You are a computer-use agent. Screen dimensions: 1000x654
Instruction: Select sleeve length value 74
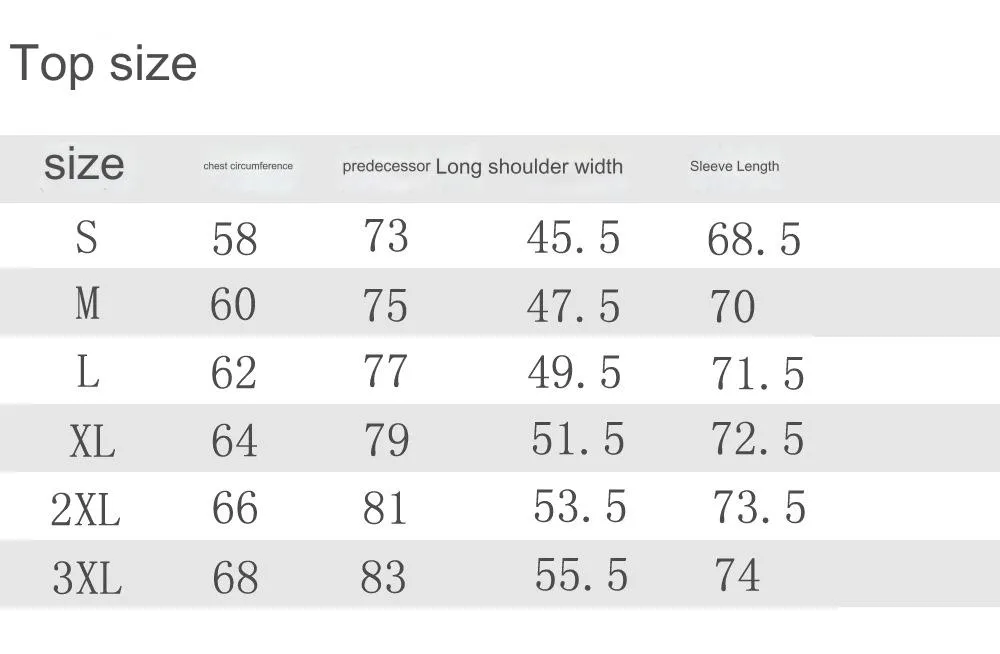pos(737,575)
